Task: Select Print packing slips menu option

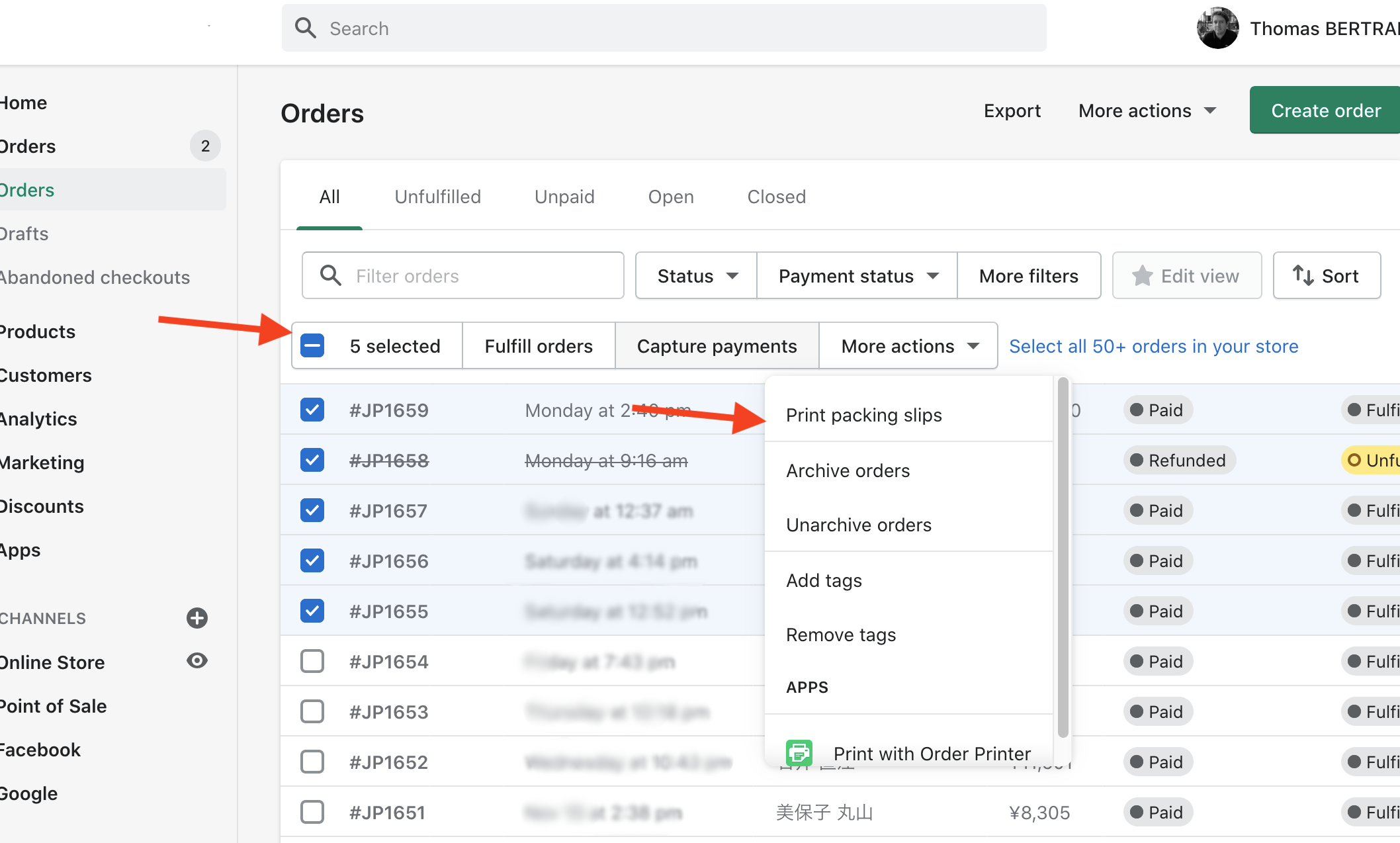Action: tap(864, 414)
